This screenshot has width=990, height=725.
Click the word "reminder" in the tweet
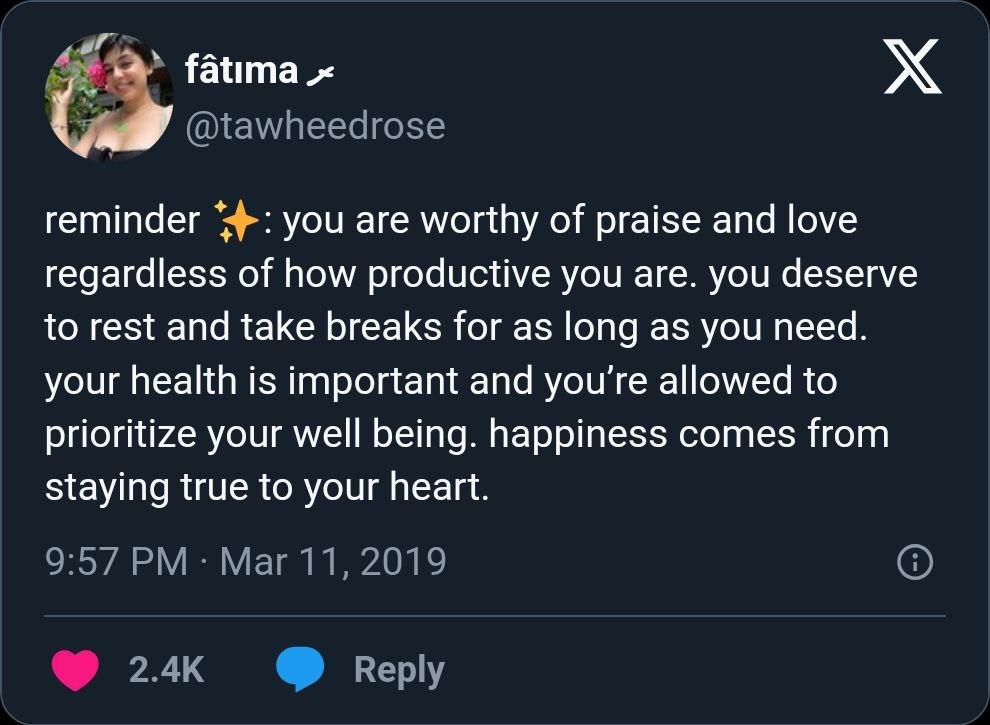click(122, 221)
